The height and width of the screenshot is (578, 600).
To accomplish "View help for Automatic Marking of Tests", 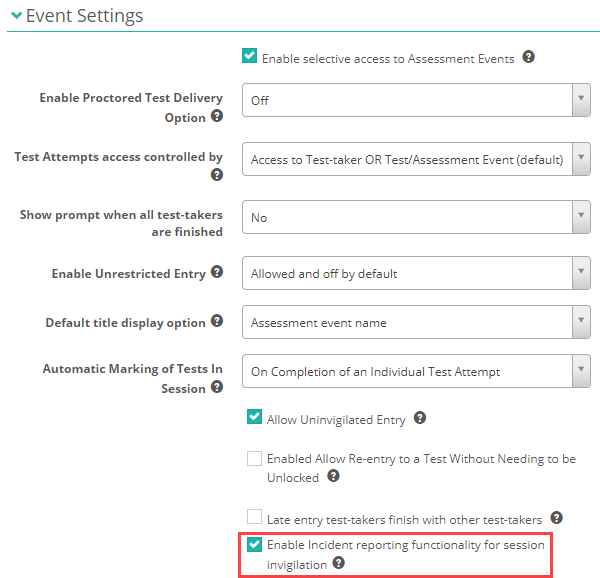I will pyautogui.click(x=216, y=388).
